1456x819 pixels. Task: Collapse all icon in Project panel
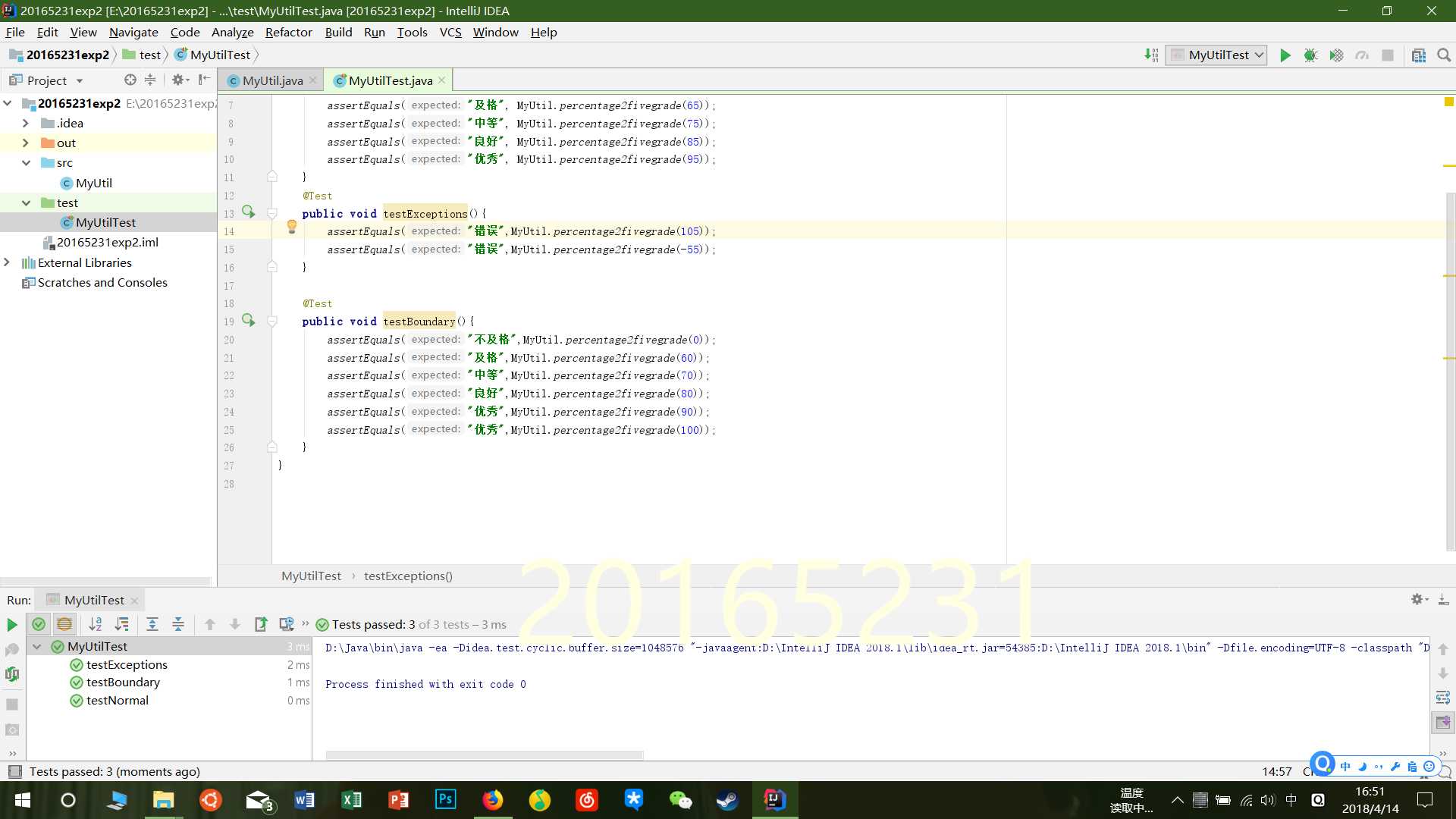pyautogui.click(x=150, y=80)
